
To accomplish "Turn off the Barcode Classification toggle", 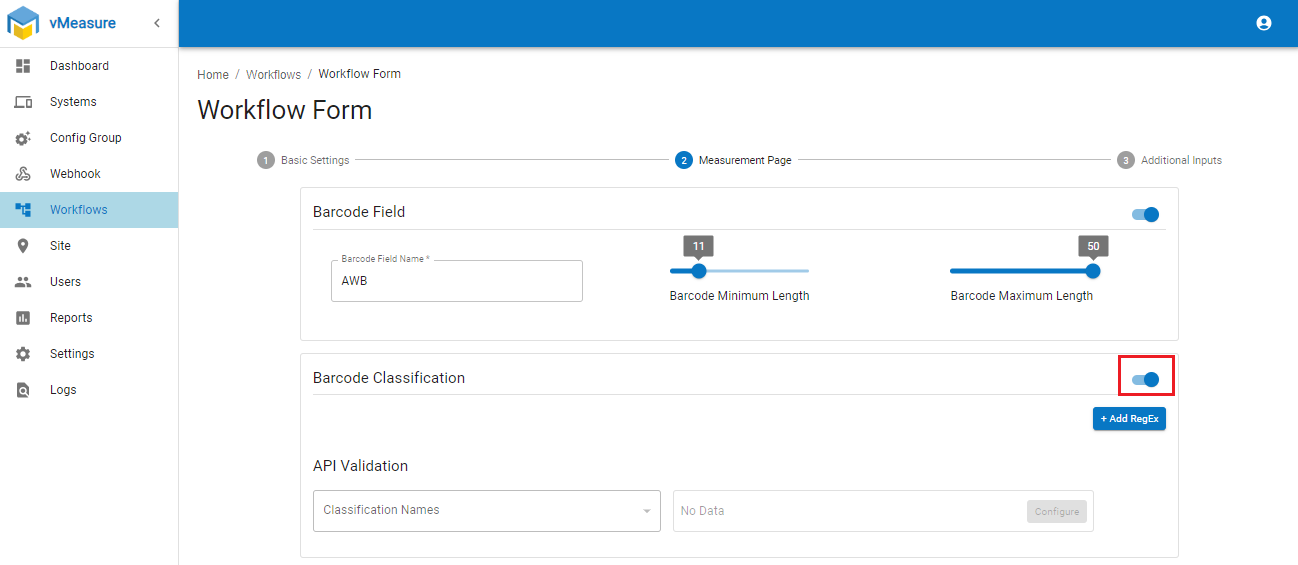I will (1146, 379).
